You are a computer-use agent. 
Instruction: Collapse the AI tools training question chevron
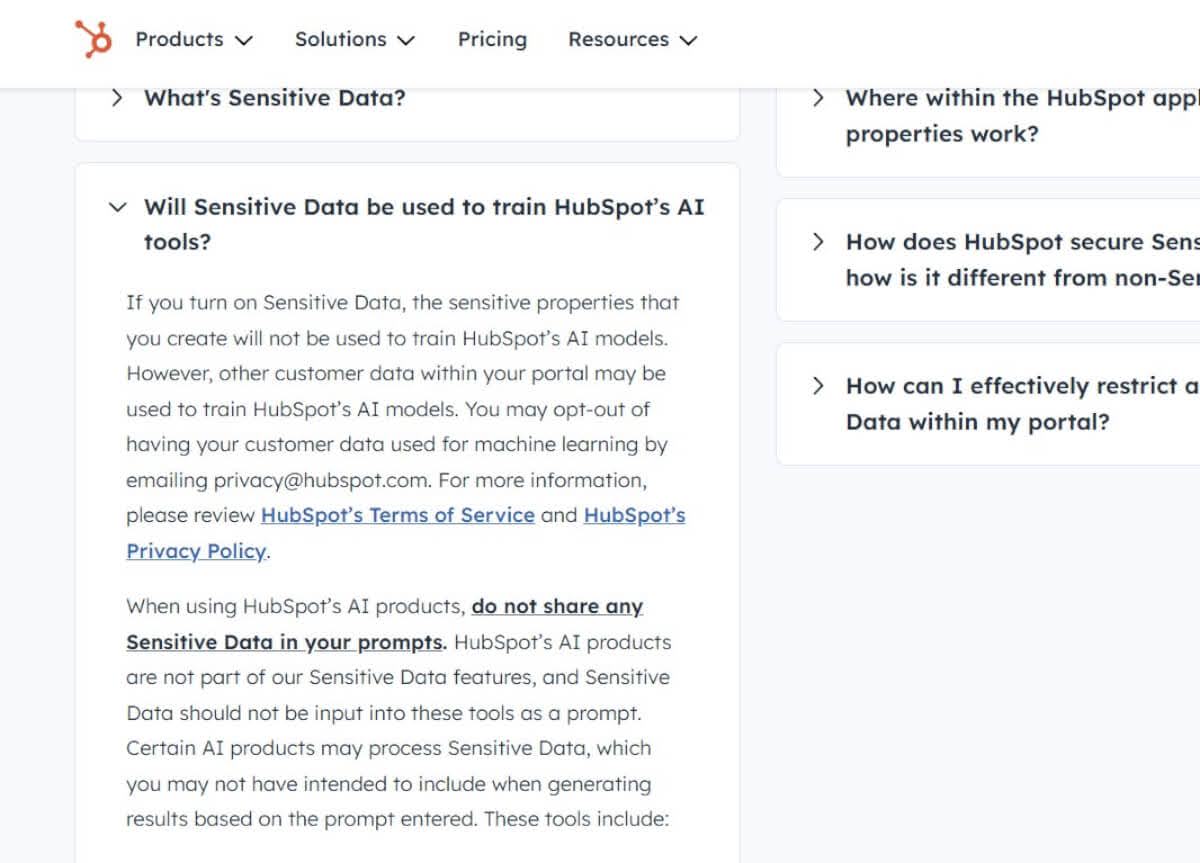tap(118, 207)
